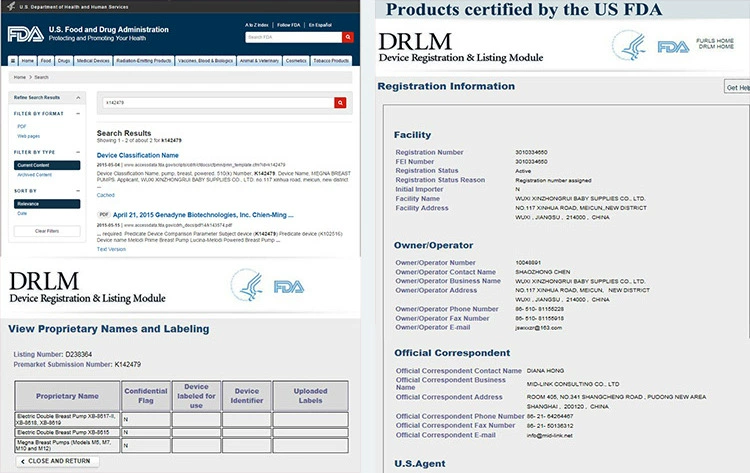This screenshot has height=473, width=750.
Task: Click the En Español link
Action: click(x=320, y=25)
